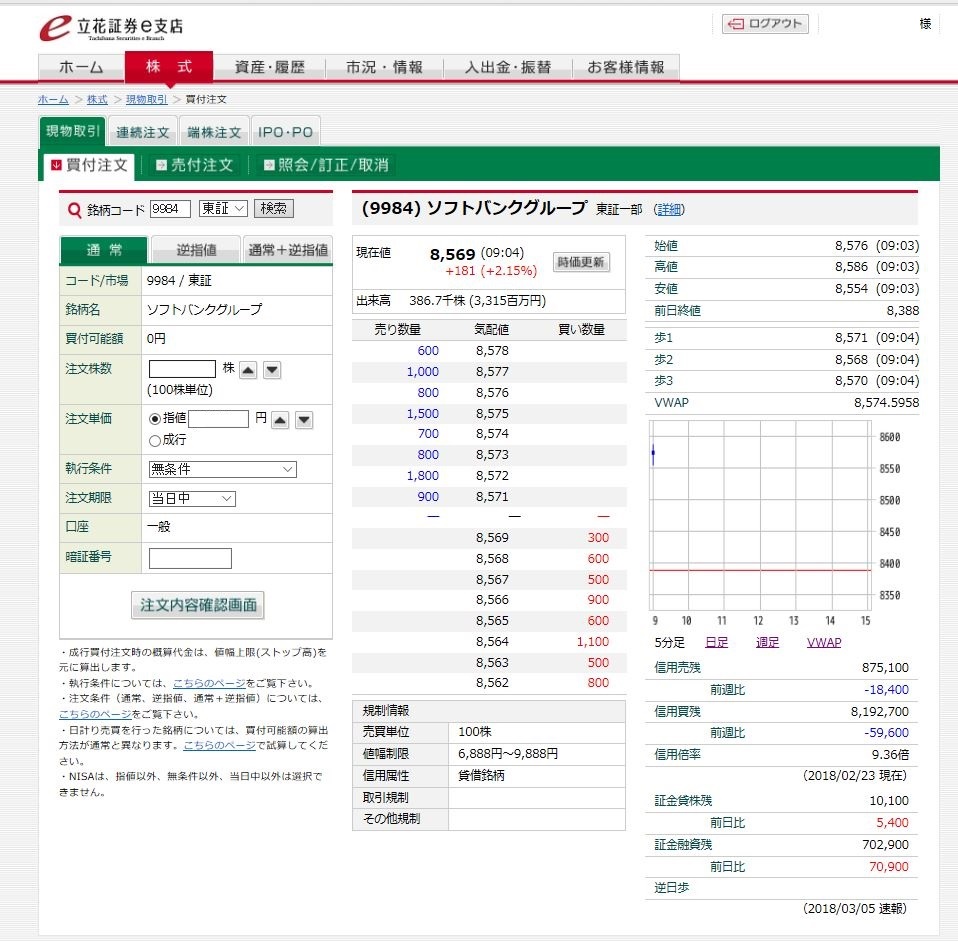Click the 株式 breadcrumb link
The height and width of the screenshot is (941, 958).
tap(97, 99)
